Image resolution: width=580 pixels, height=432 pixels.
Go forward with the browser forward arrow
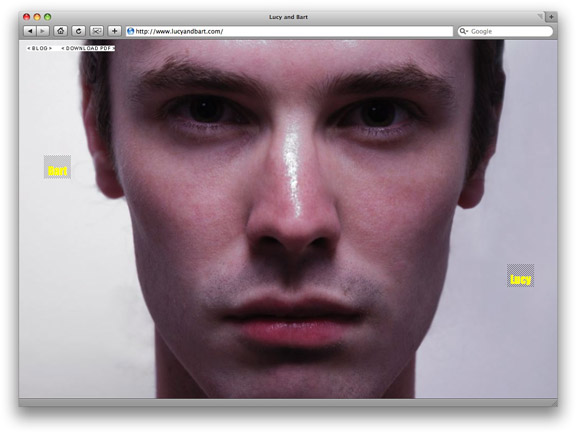(43, 31)
